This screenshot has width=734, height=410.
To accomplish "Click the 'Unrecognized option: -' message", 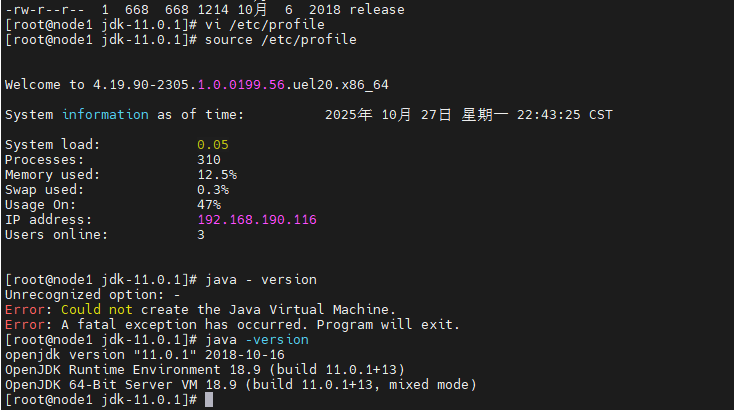I will [92, 295].
